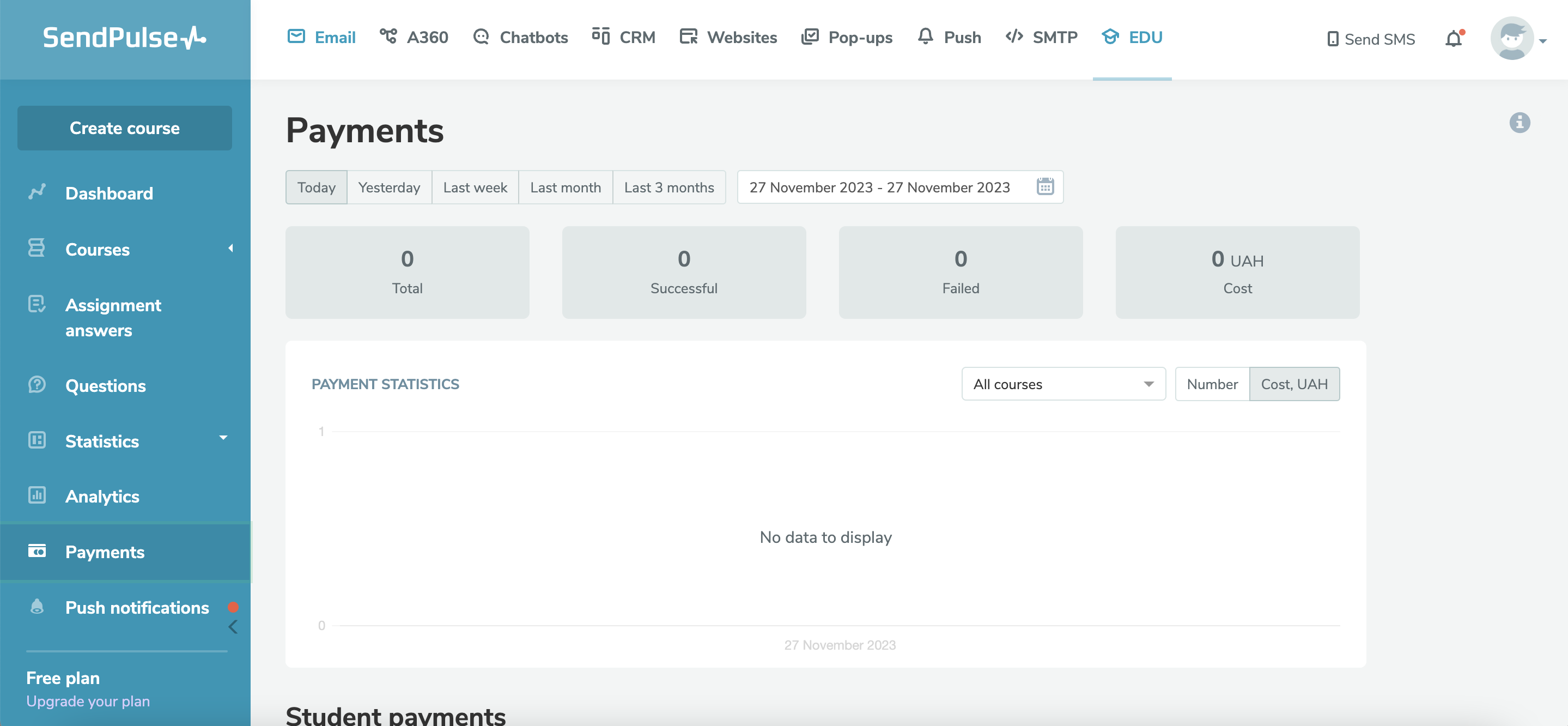Switch chart to Cost, UAH view
1568x726 pixels.
point(1294,384)
